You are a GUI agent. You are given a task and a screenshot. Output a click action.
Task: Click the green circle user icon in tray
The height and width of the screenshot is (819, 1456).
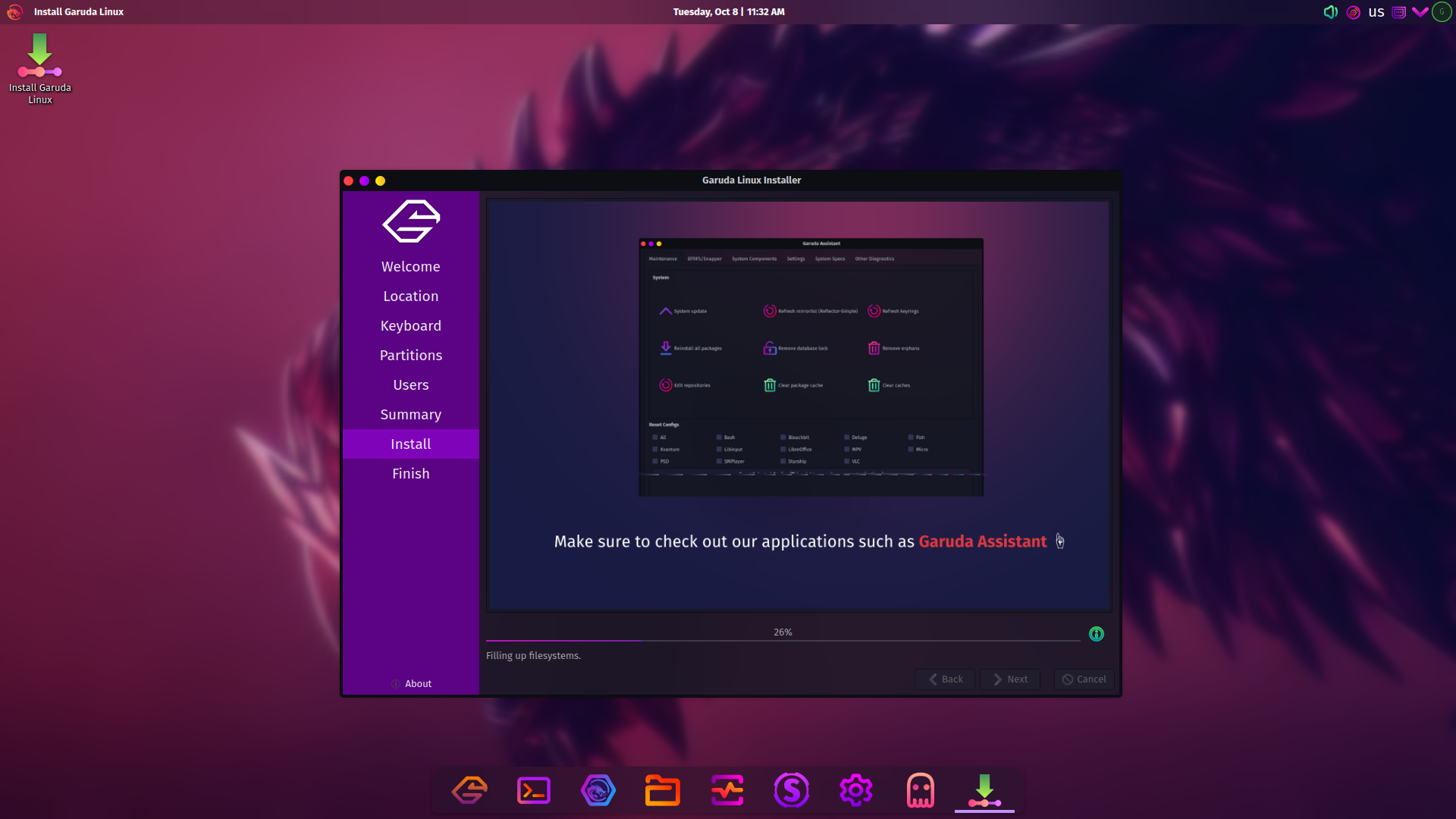1442,12
